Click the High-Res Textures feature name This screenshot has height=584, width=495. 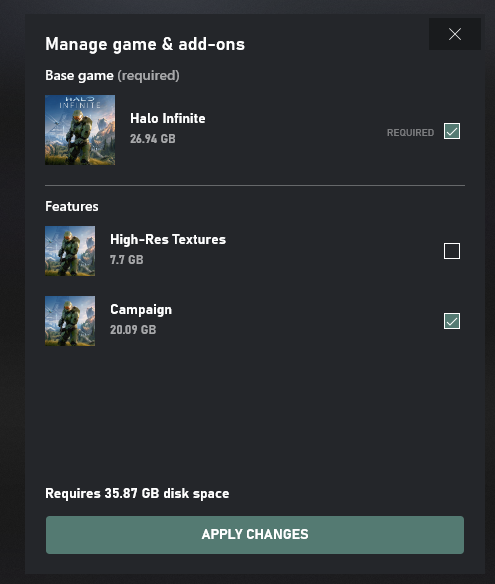(168, 239)
